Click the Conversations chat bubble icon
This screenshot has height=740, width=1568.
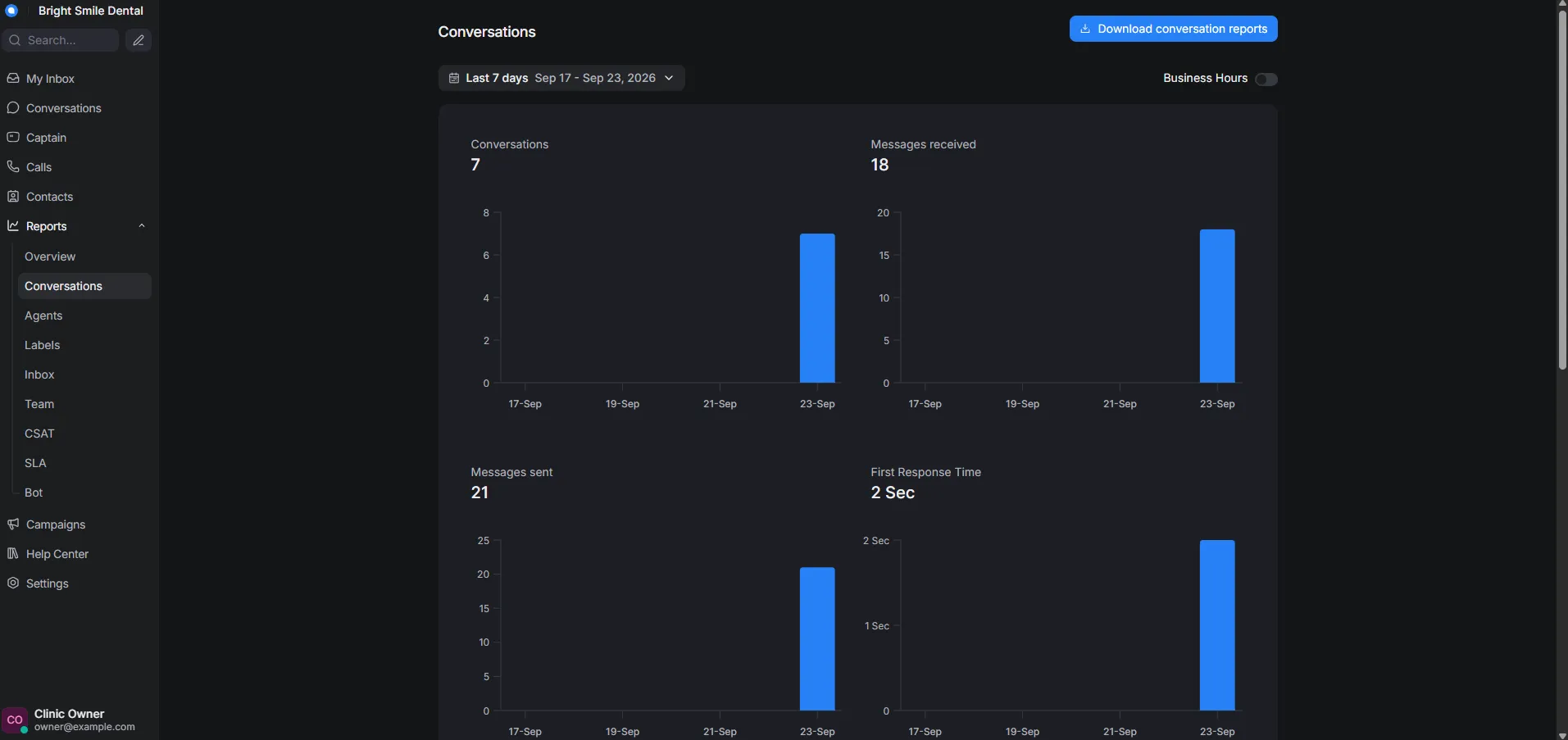tap(13, 108)
